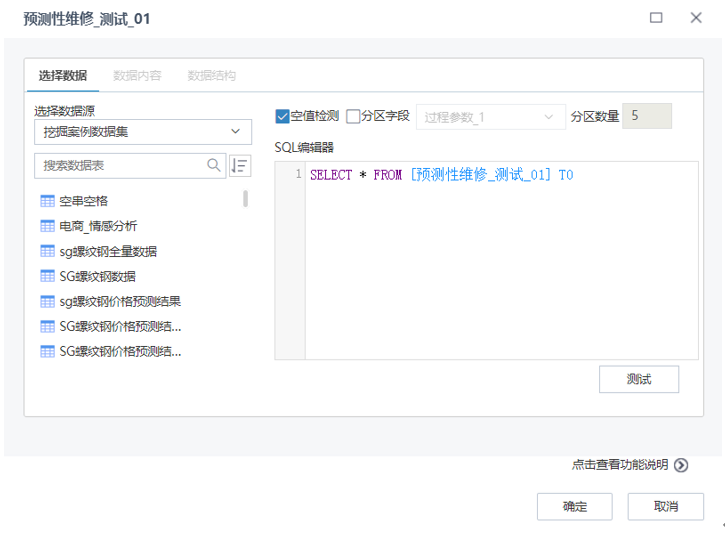Click the table list scrollbar
The image size is (725, 533).
[246, 198]
